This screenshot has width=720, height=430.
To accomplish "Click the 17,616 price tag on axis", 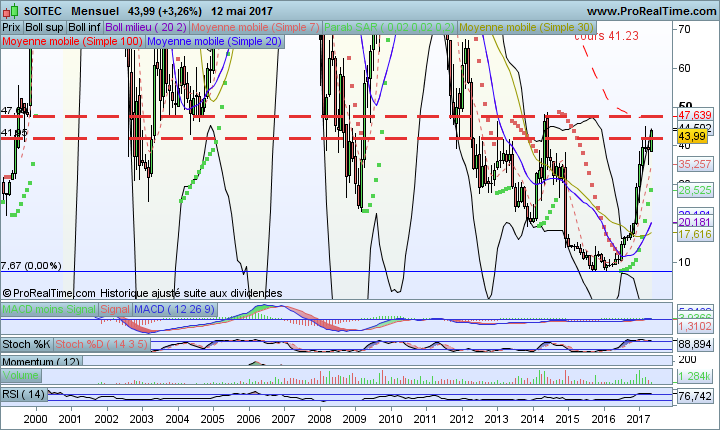I will pos(695,234).
